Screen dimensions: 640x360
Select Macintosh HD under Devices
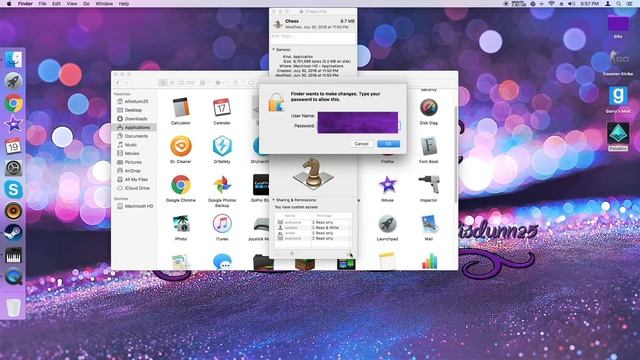coord(133,206)
